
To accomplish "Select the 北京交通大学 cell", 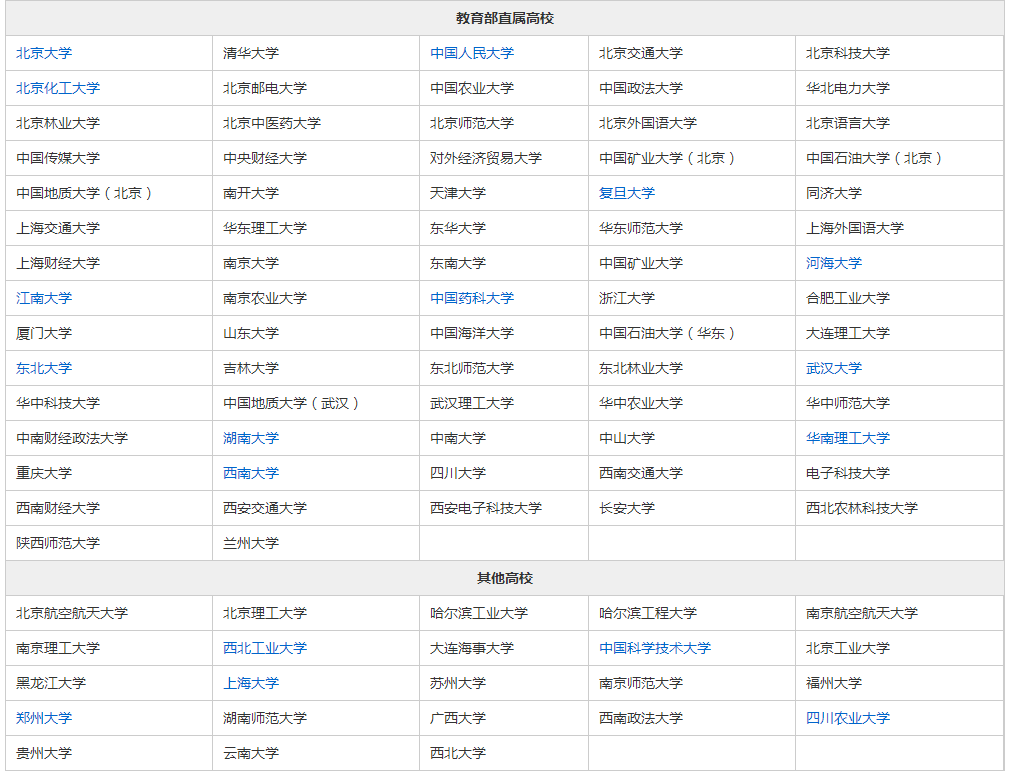I will click(692, 53).
